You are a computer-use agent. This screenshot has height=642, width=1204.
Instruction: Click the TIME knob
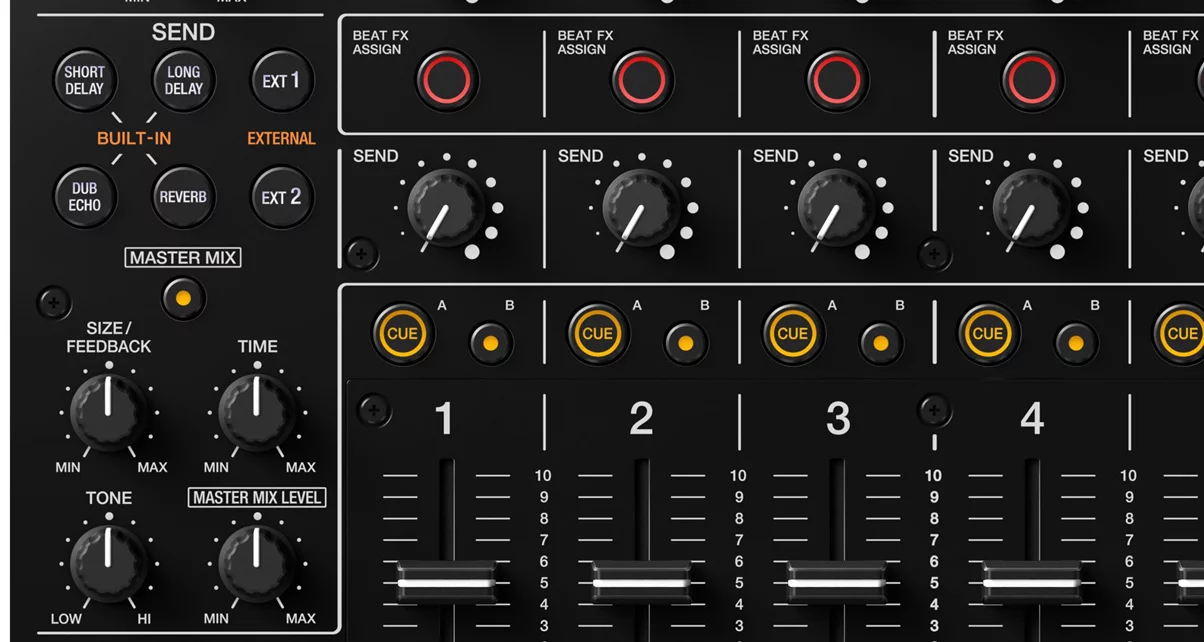(256, 412)
